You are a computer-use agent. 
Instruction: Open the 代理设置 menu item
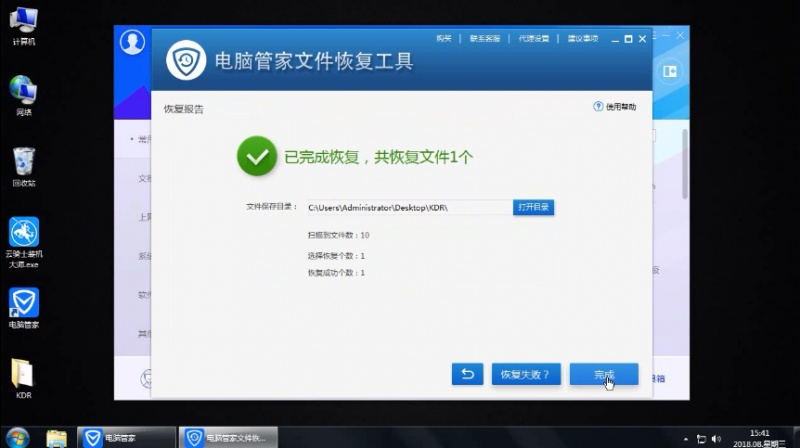click(x=534, y=39)
